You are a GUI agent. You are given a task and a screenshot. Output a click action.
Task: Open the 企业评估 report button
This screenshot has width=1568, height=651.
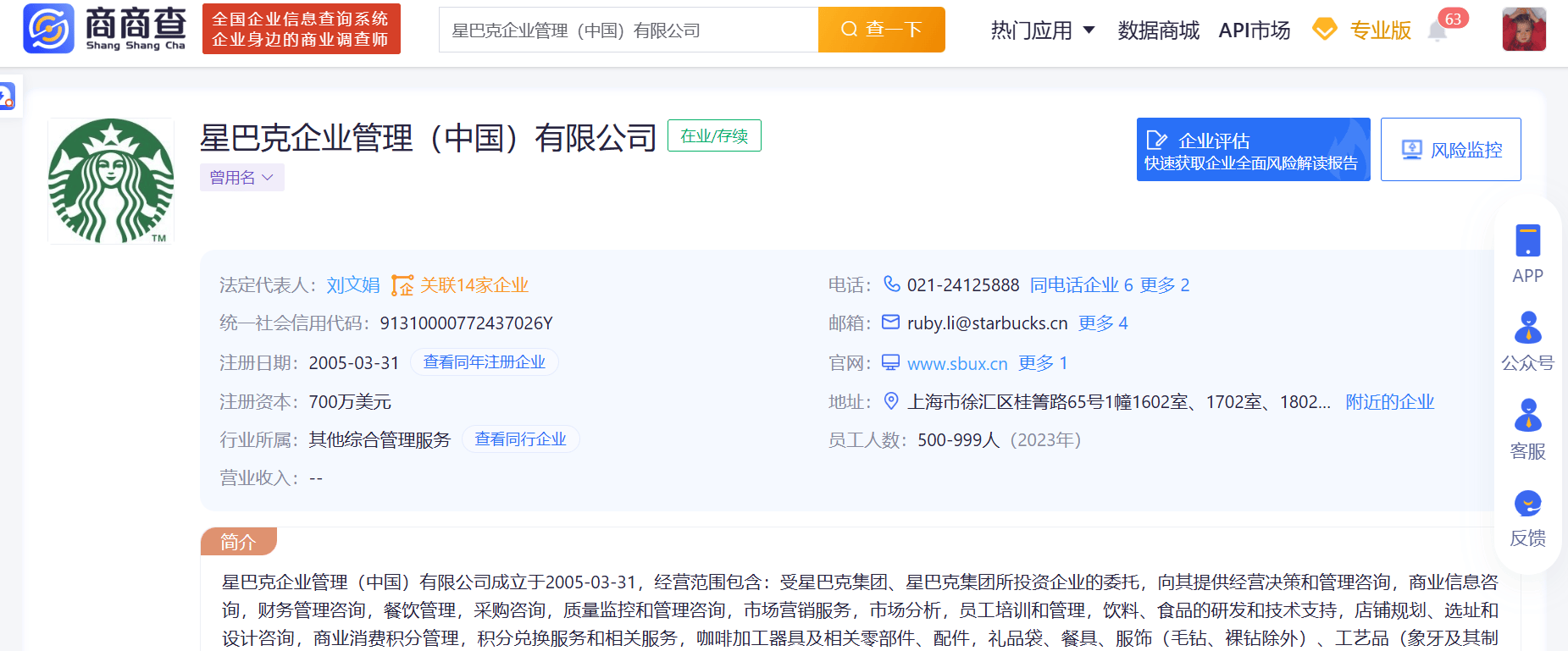pyautogui.click(x=1253, y=149)
